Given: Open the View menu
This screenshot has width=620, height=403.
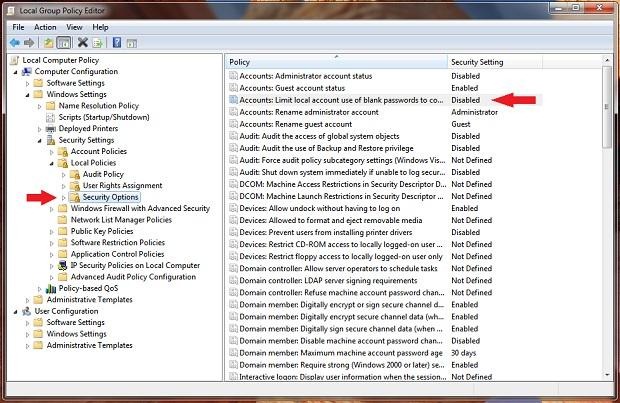Looking at the screenshot, I should (74, 27).
